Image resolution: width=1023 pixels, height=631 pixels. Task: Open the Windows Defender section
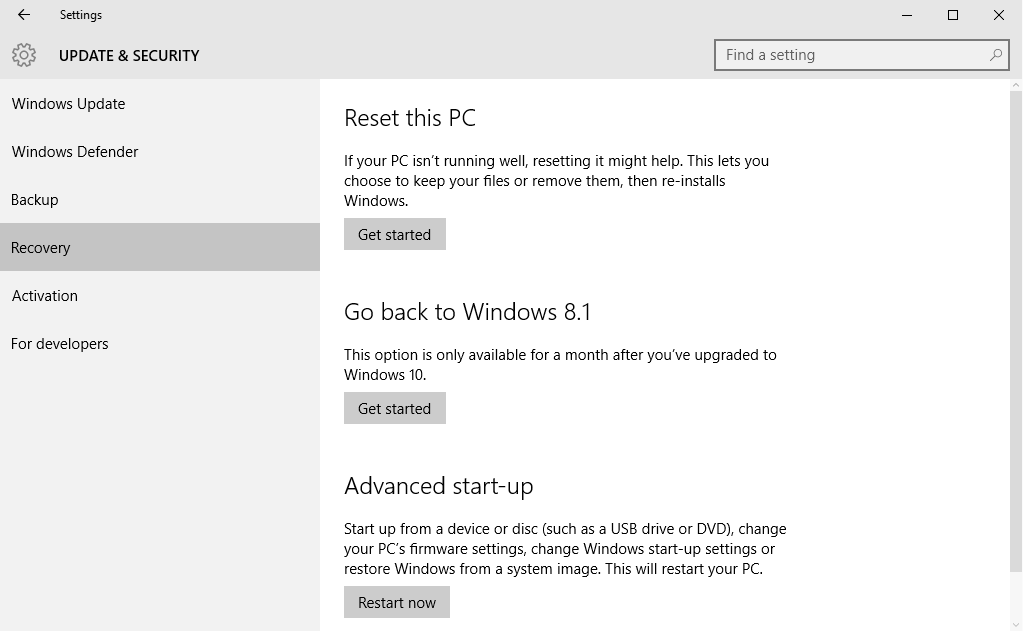pyautogui.click(x=74, y=152)
